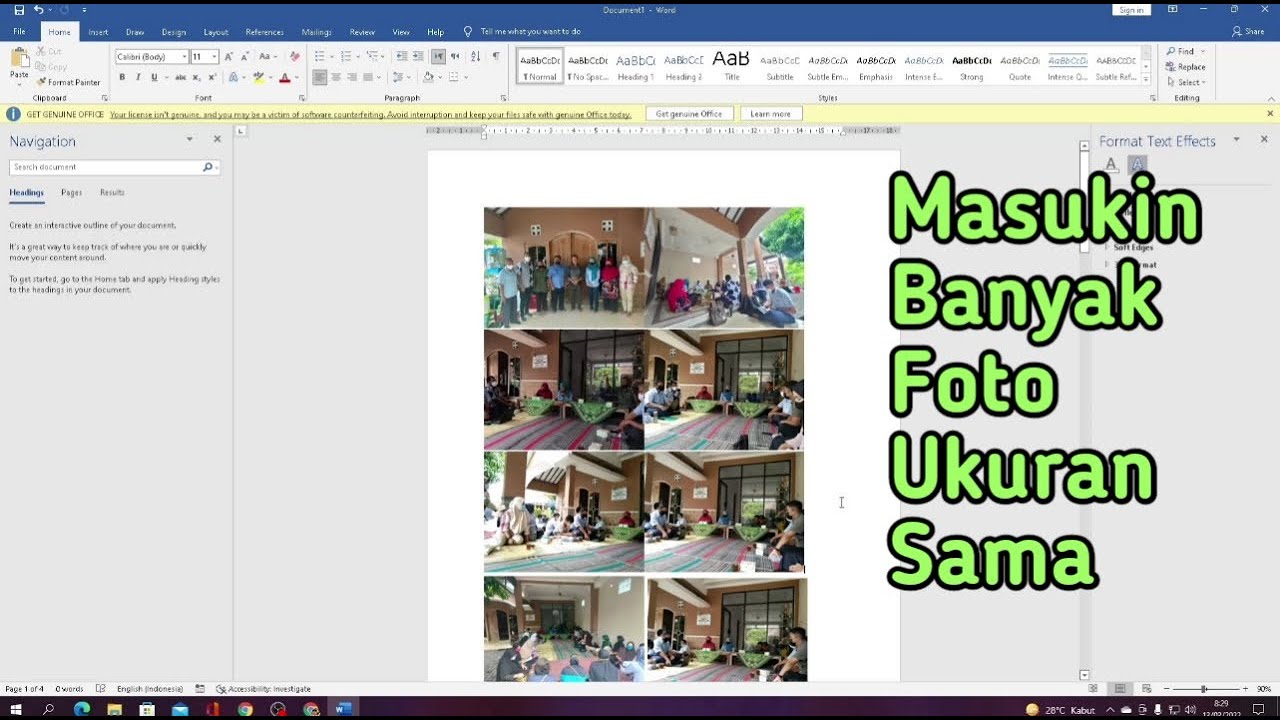Screen dimensions: 1280x720
Task: Toggle Show/Hide paragraph marks
Action: tap(496, 57)
